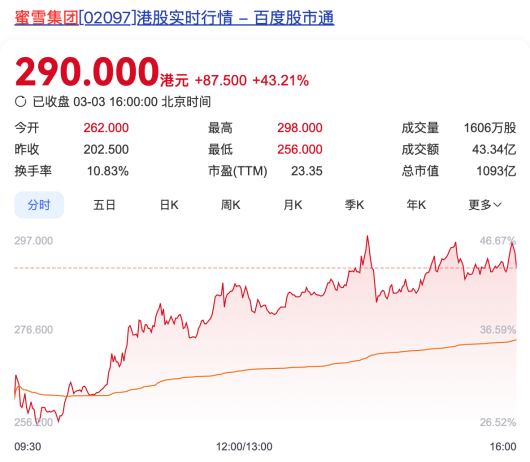Screen dimensions: 530x462
Task: Click the 16:00 time axis label
Action: pos(503,446)
